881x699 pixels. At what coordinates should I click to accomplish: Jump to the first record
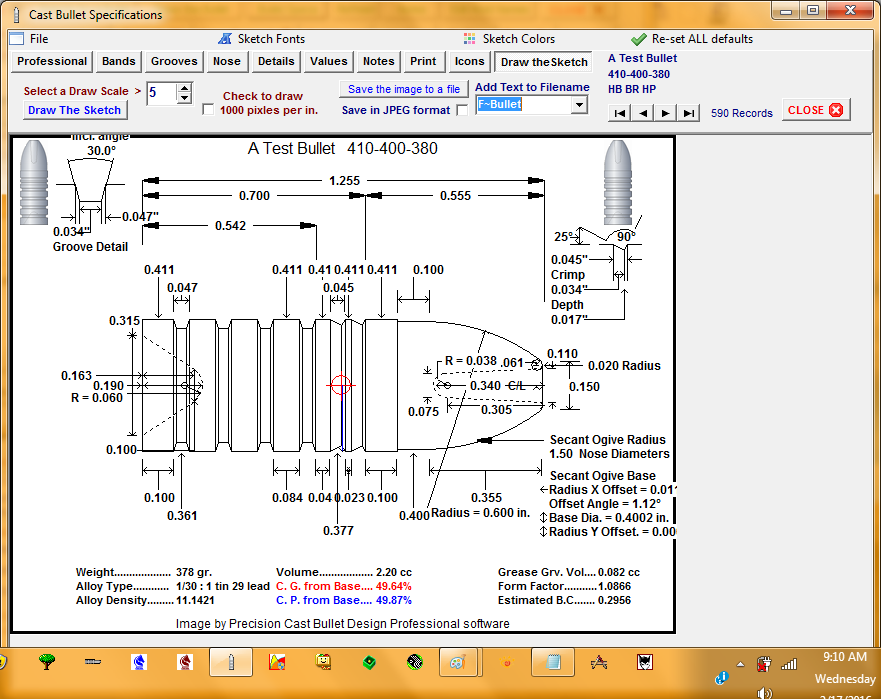pyautogui.click(x=620, y=113)
